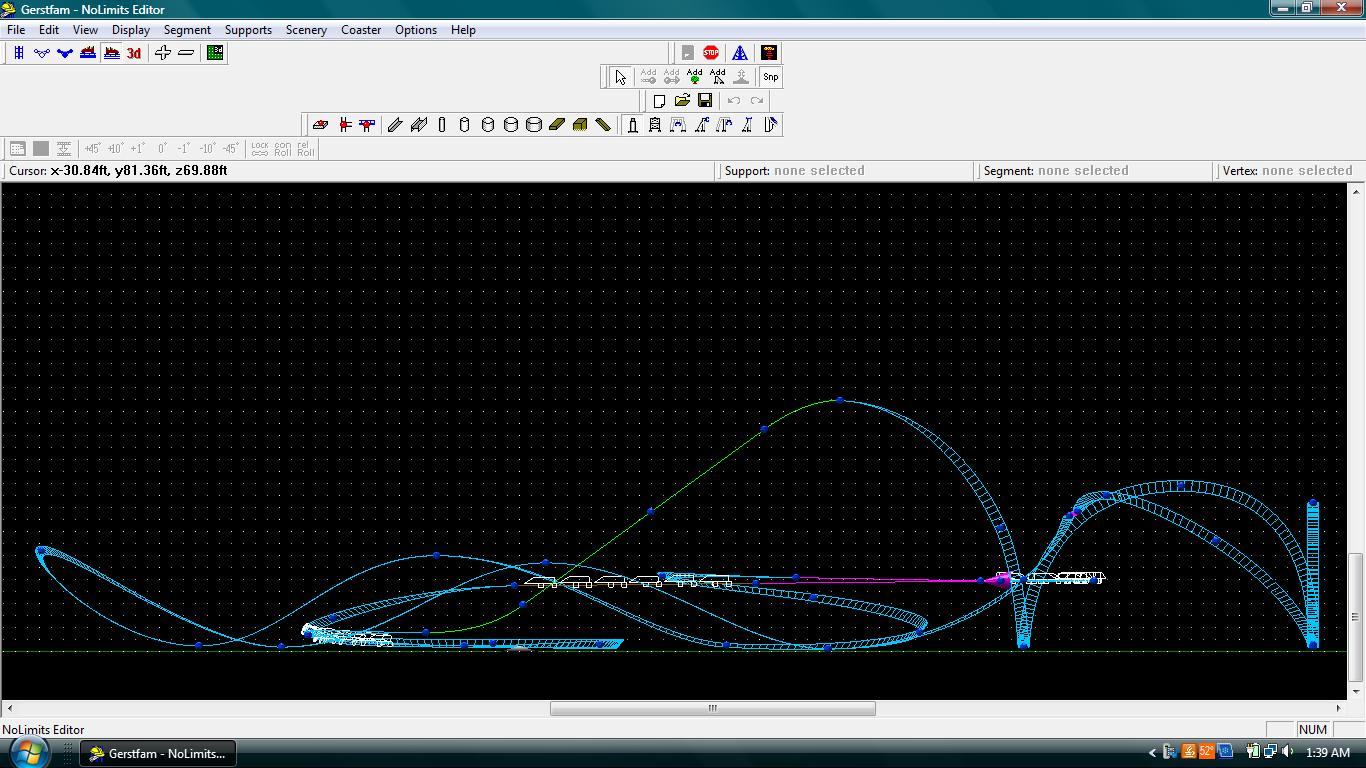
Task: Click the horizontal scrollbar left arrow
Action: click(9, 708)
